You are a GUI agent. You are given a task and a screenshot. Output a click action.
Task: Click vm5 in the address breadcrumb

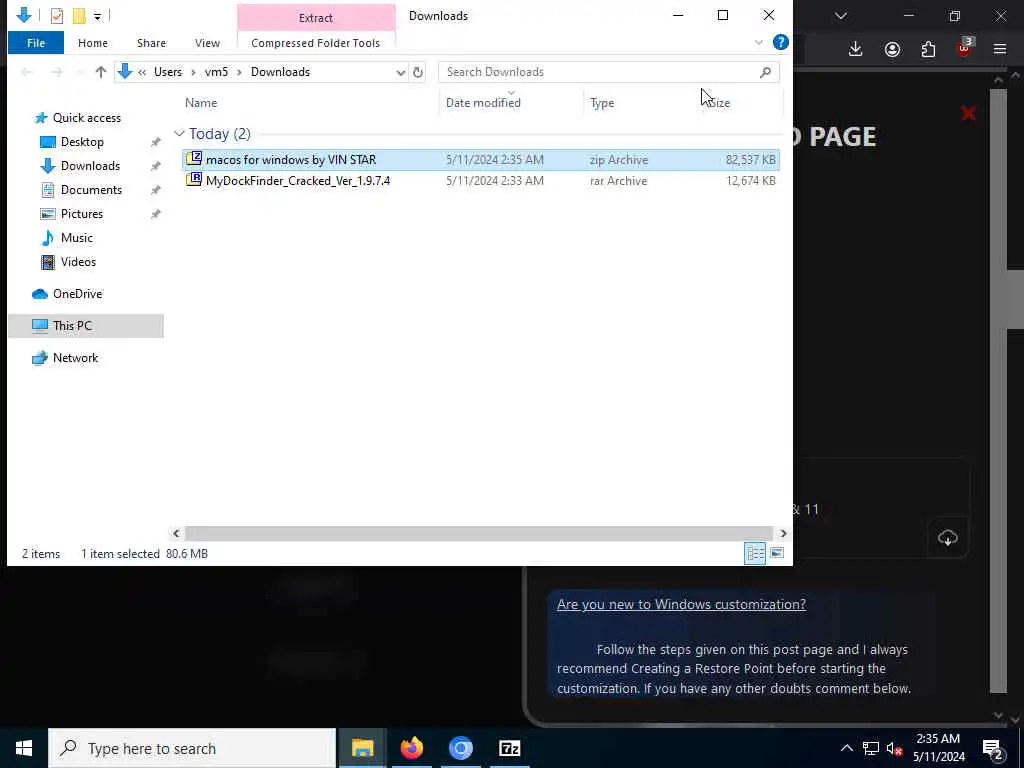click(x=216, y=72)
